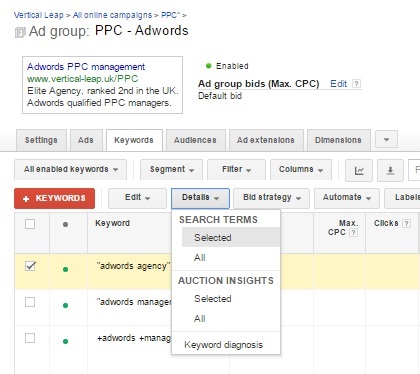Screen dimensions: 420x374
Task: Click the red + KEYWORDS button
Action: (x=54, y=198)
